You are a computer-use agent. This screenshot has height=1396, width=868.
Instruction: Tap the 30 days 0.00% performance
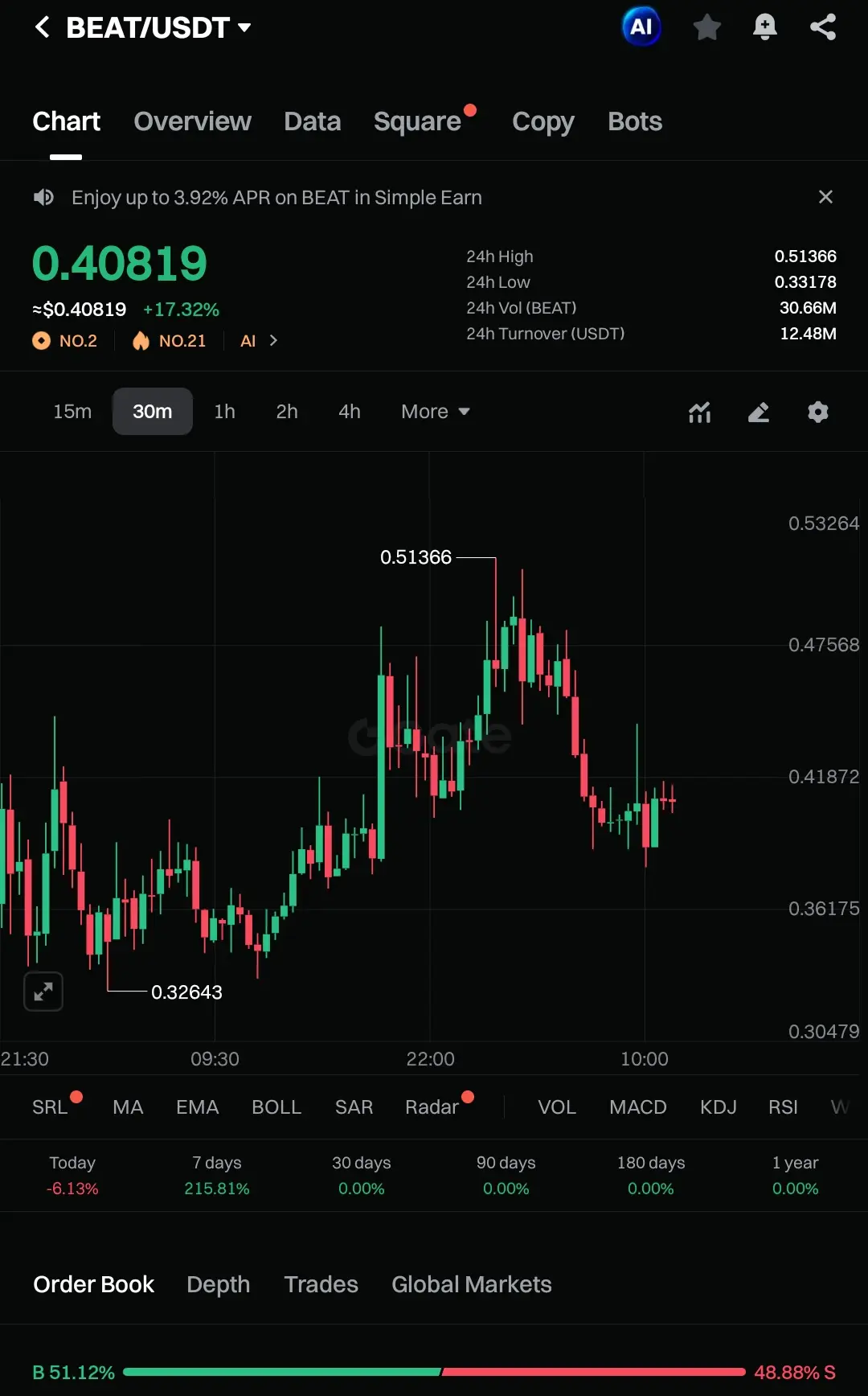click(x=362, y=1175)
